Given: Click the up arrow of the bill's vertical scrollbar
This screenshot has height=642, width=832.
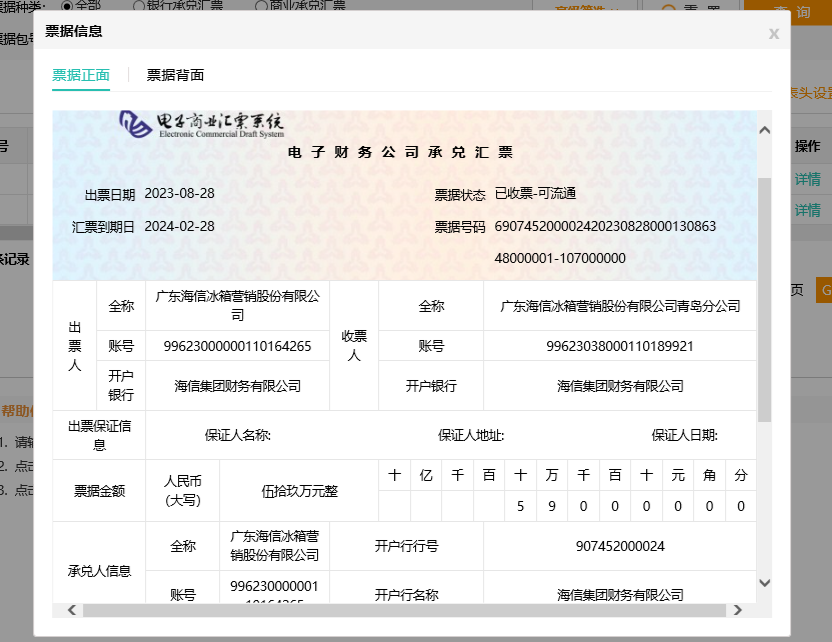Looking at the screenshot, I should [765, 131].
